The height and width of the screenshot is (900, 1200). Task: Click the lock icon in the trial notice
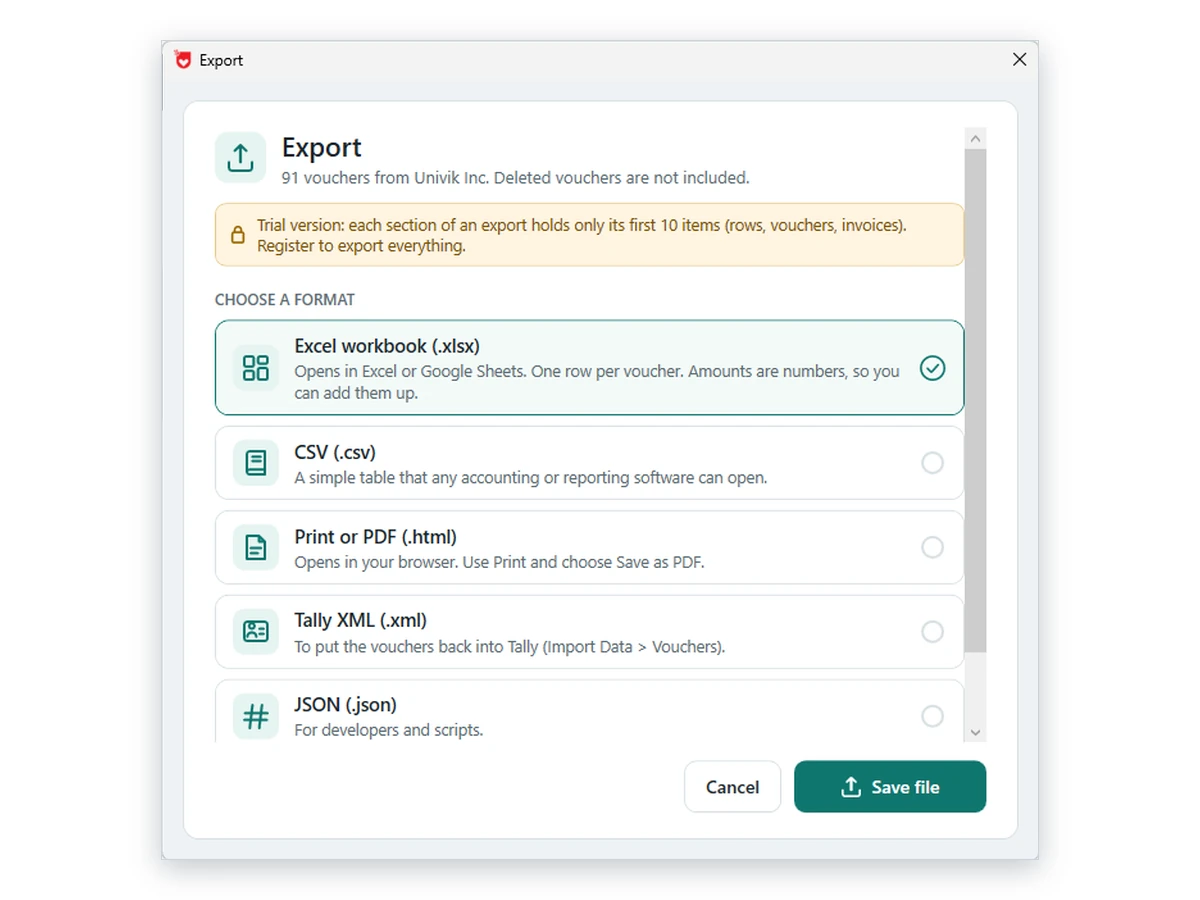[x=238, y=235]
